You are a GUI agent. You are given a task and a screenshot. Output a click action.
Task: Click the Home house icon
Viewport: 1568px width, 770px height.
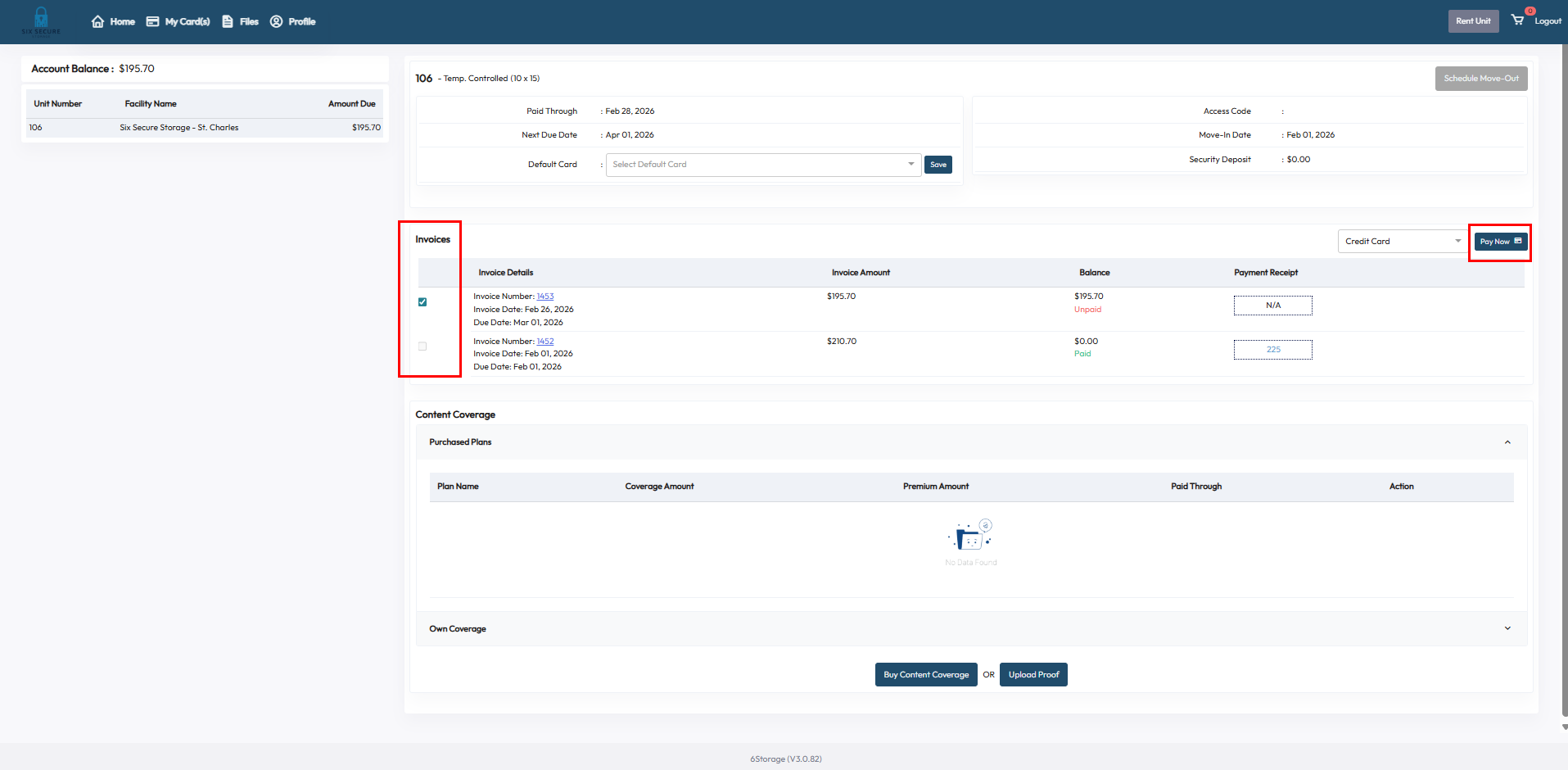click(98, 21)
